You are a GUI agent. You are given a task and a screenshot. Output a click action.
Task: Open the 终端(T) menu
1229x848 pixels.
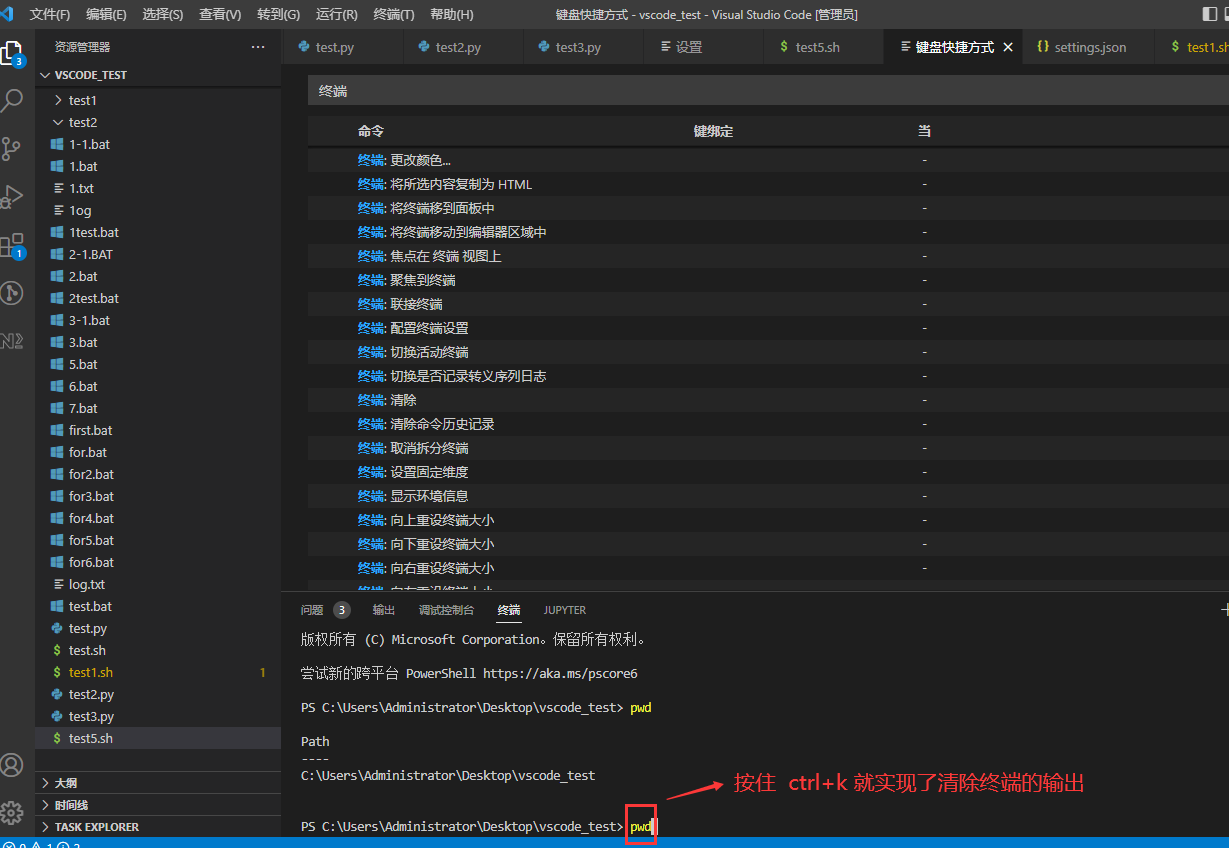pos(394,15)
